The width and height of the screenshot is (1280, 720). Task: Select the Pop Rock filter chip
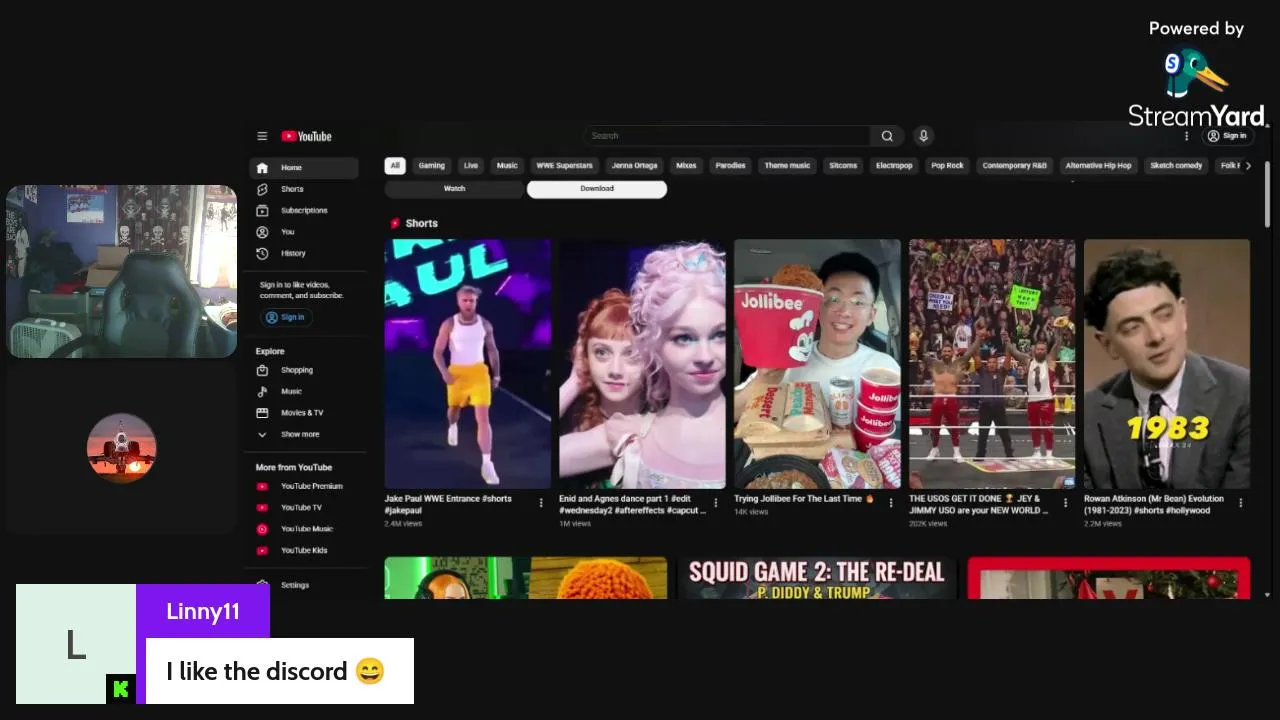click(947, 166)
